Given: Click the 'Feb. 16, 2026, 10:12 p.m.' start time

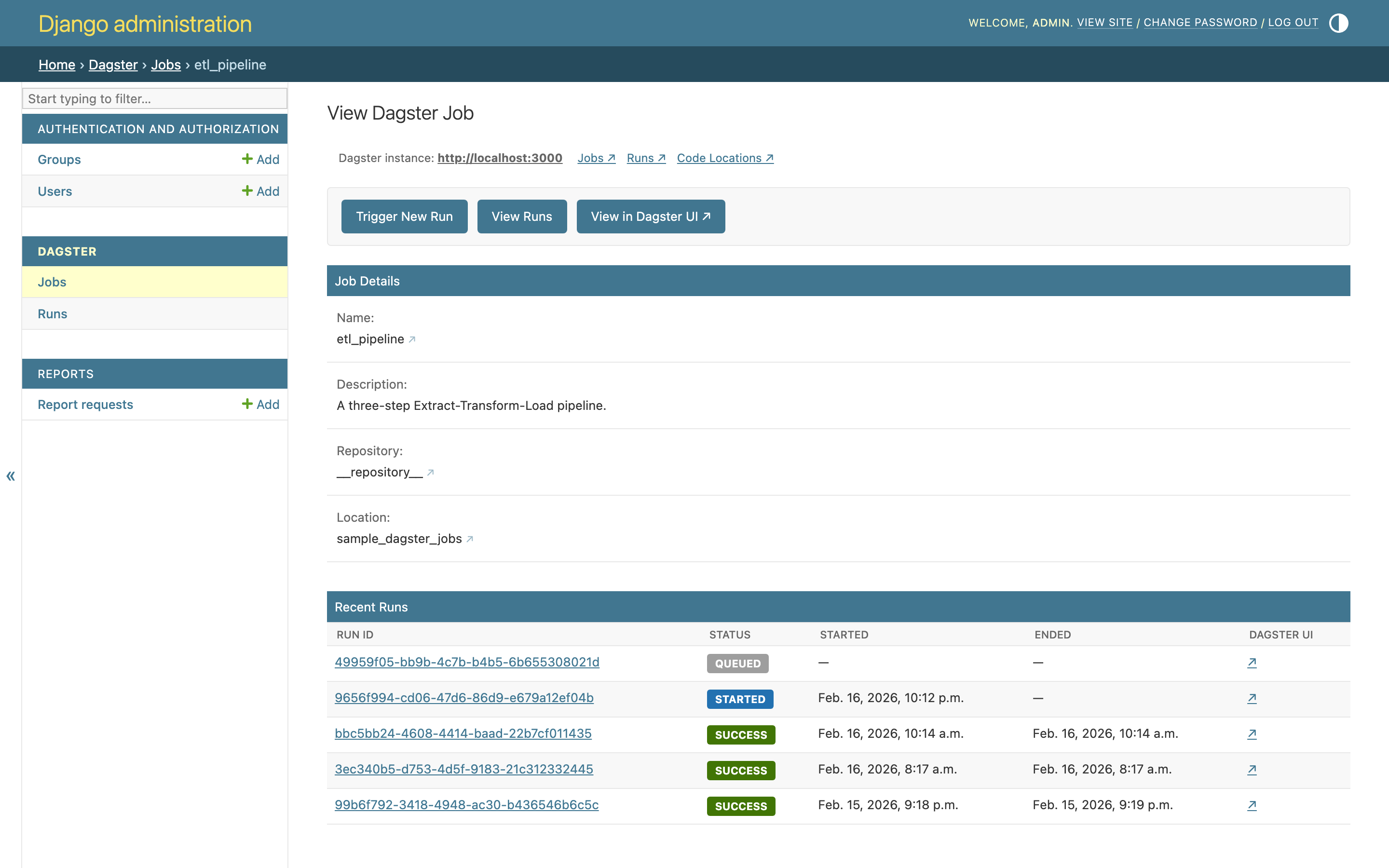Looking at the screenshot, I should tap(891, 697).
